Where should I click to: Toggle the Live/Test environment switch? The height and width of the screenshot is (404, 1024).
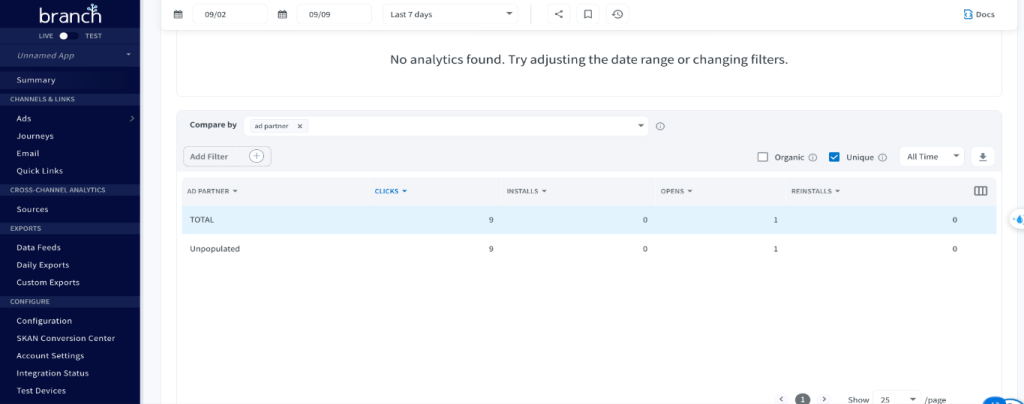pos(69,35)
